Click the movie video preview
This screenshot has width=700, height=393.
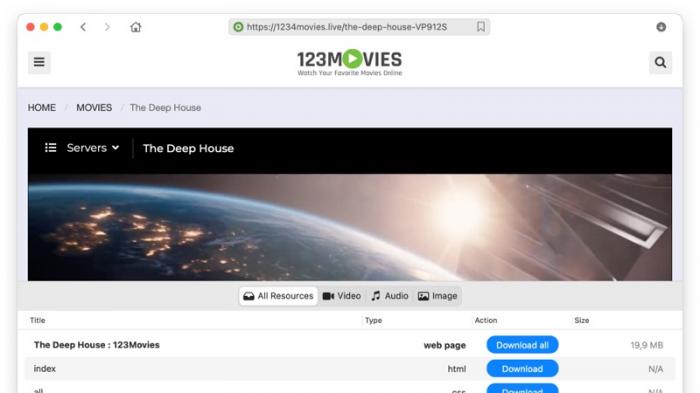click(350, 227)
